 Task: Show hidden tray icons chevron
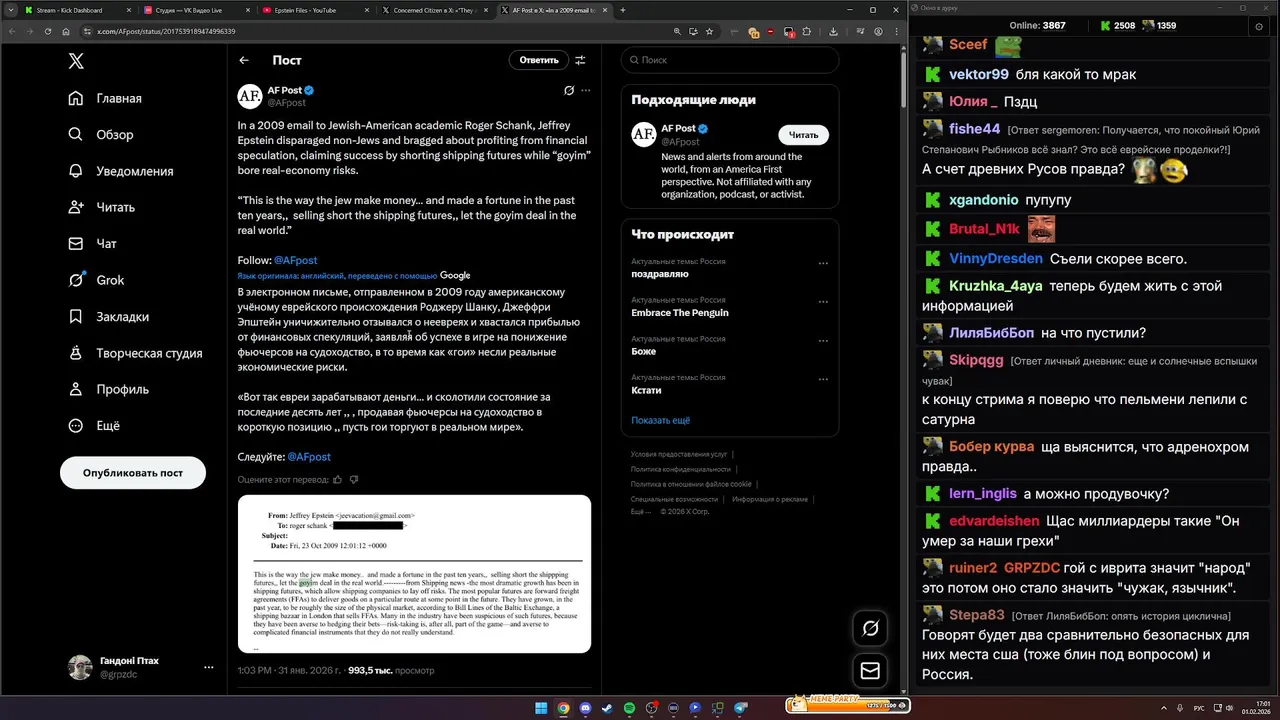point(1165,708)
